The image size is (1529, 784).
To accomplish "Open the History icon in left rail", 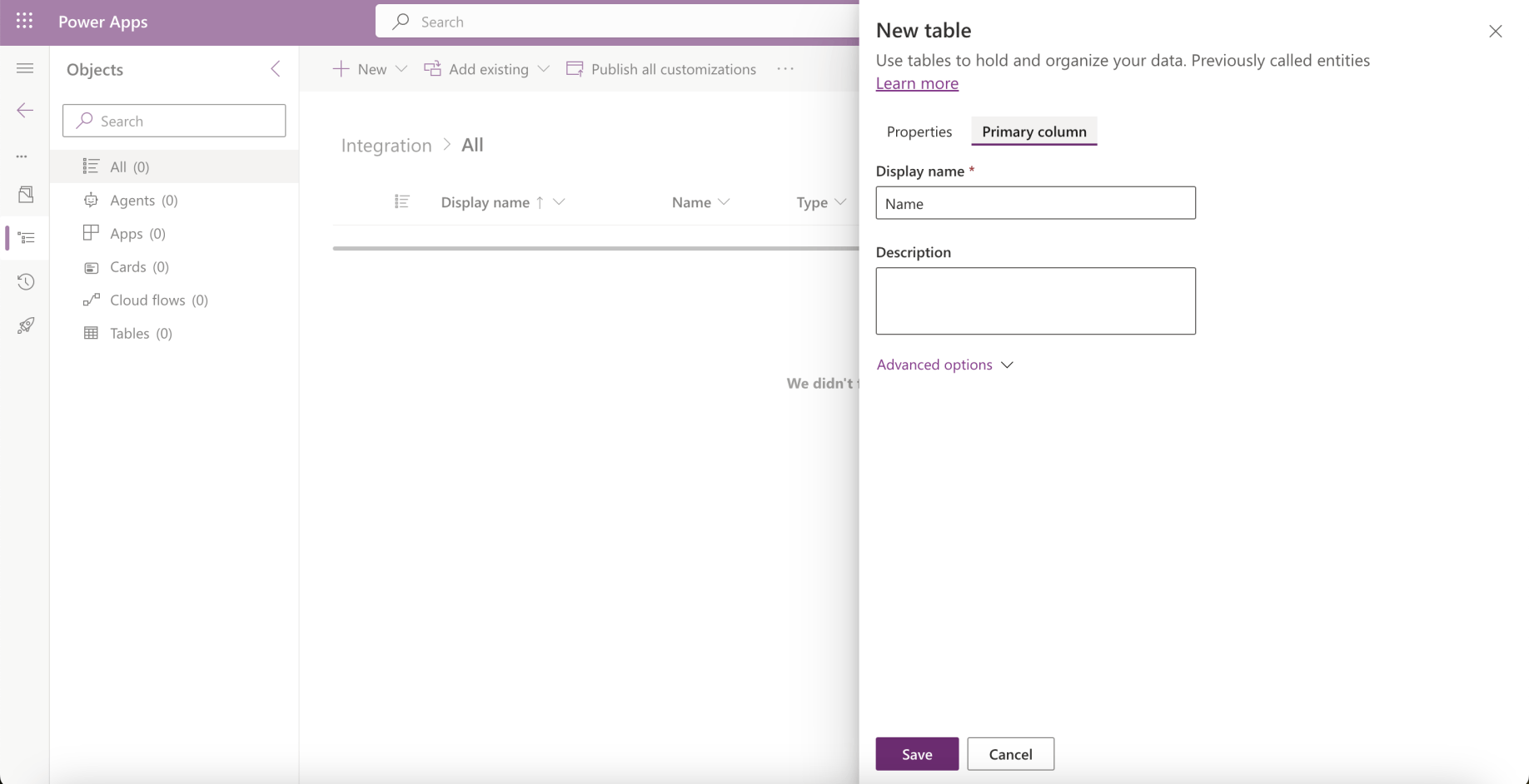I will (26, 282).
